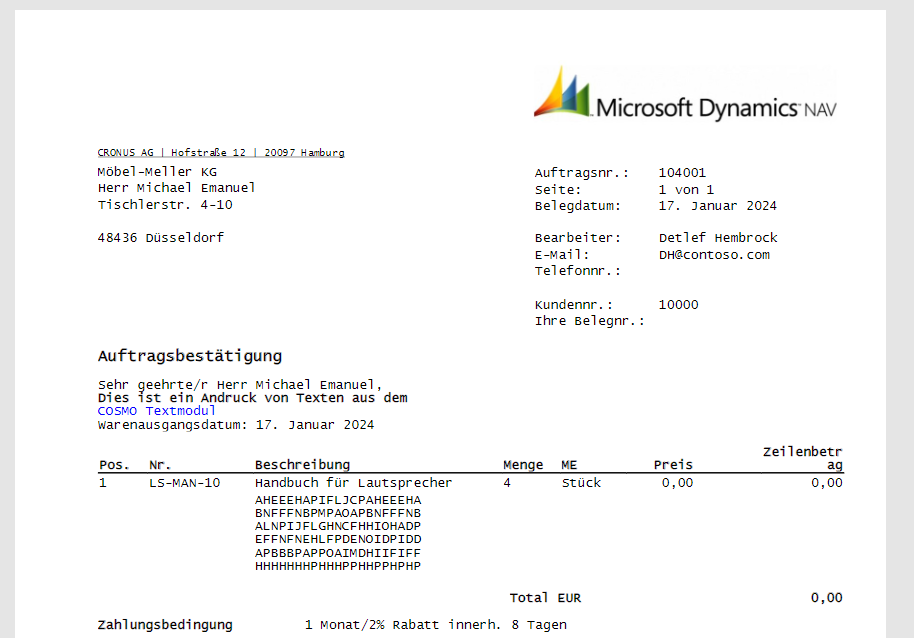Select the Auftragsbestätigung heading
This screenshot has width=914, height=638.
189,356
